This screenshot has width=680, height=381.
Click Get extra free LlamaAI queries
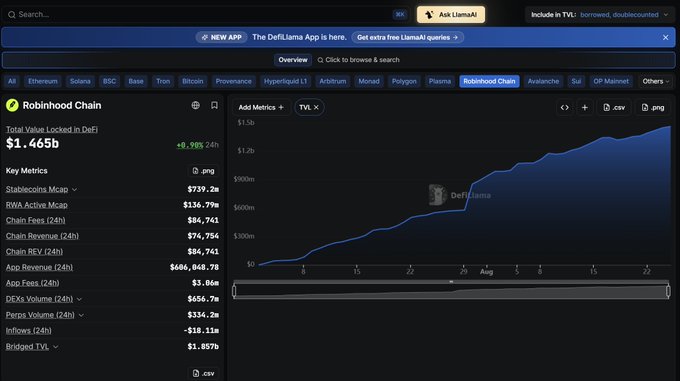pos(408,38)
